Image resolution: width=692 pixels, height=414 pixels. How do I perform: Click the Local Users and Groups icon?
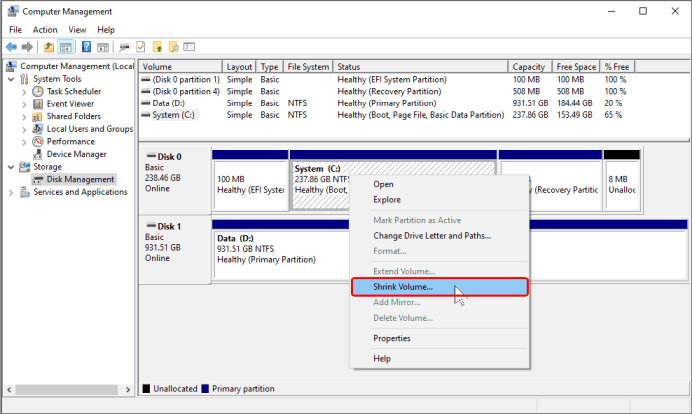(x=38, y=129)
